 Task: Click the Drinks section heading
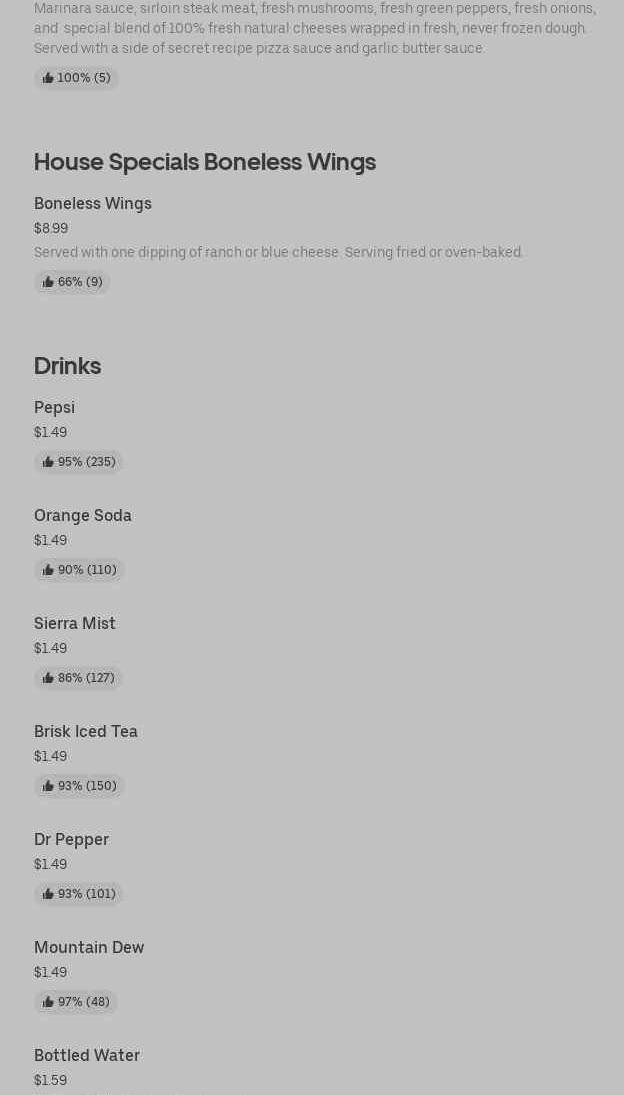67,366
